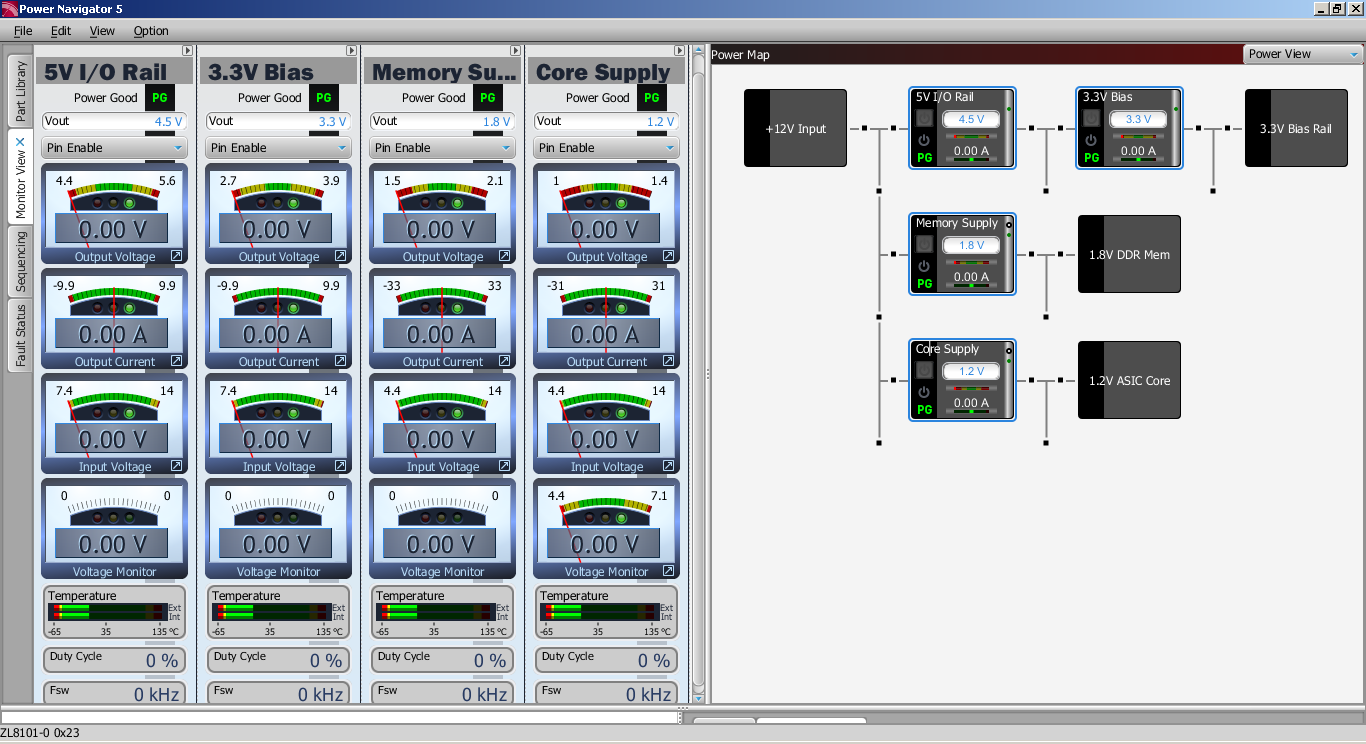Pop out 3.3V Bias Output Current gauge
Viewport: 1366px width, 744px height.
340,361
